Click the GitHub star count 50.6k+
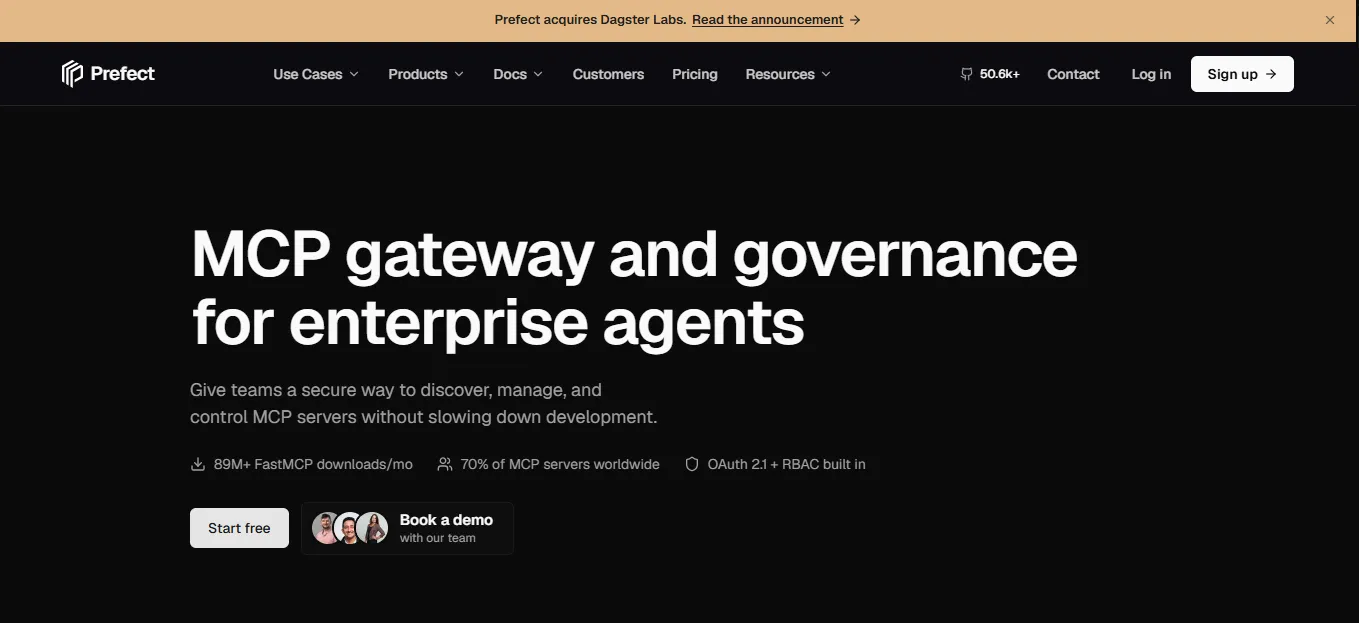Viewport: 1359px width, 623px height. [990, 74]
